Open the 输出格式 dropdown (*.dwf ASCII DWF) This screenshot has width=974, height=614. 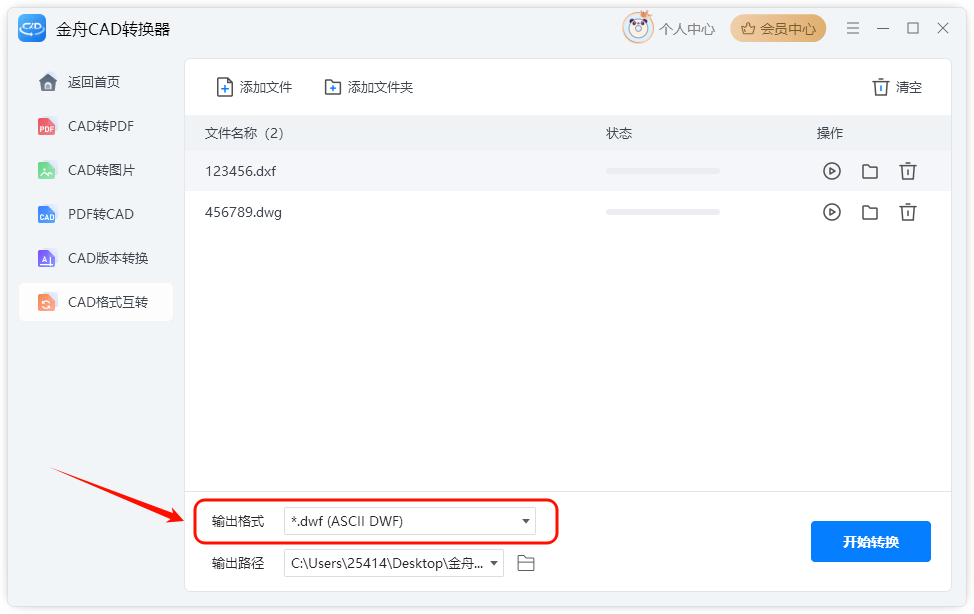pyautogui.click(x=410, y=521)
